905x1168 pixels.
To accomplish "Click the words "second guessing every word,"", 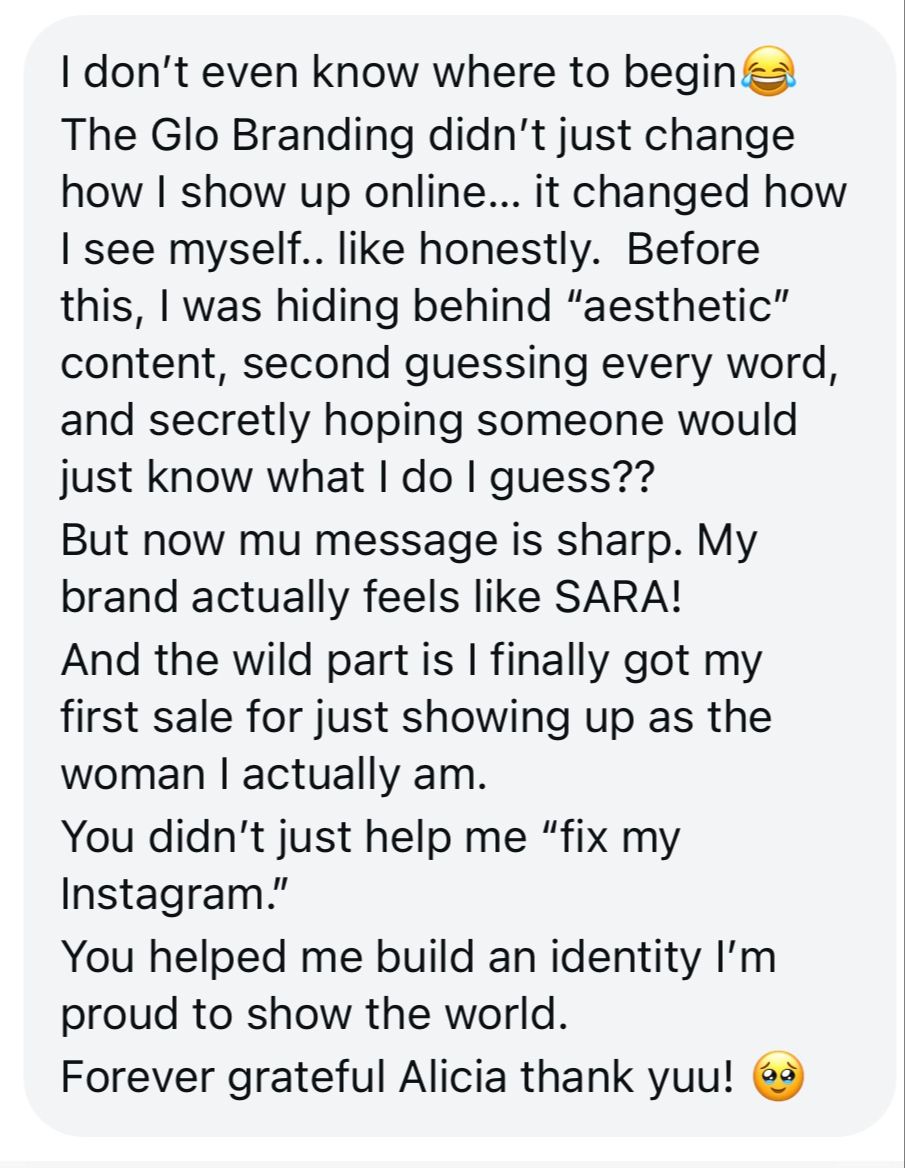I will [540, 364].
